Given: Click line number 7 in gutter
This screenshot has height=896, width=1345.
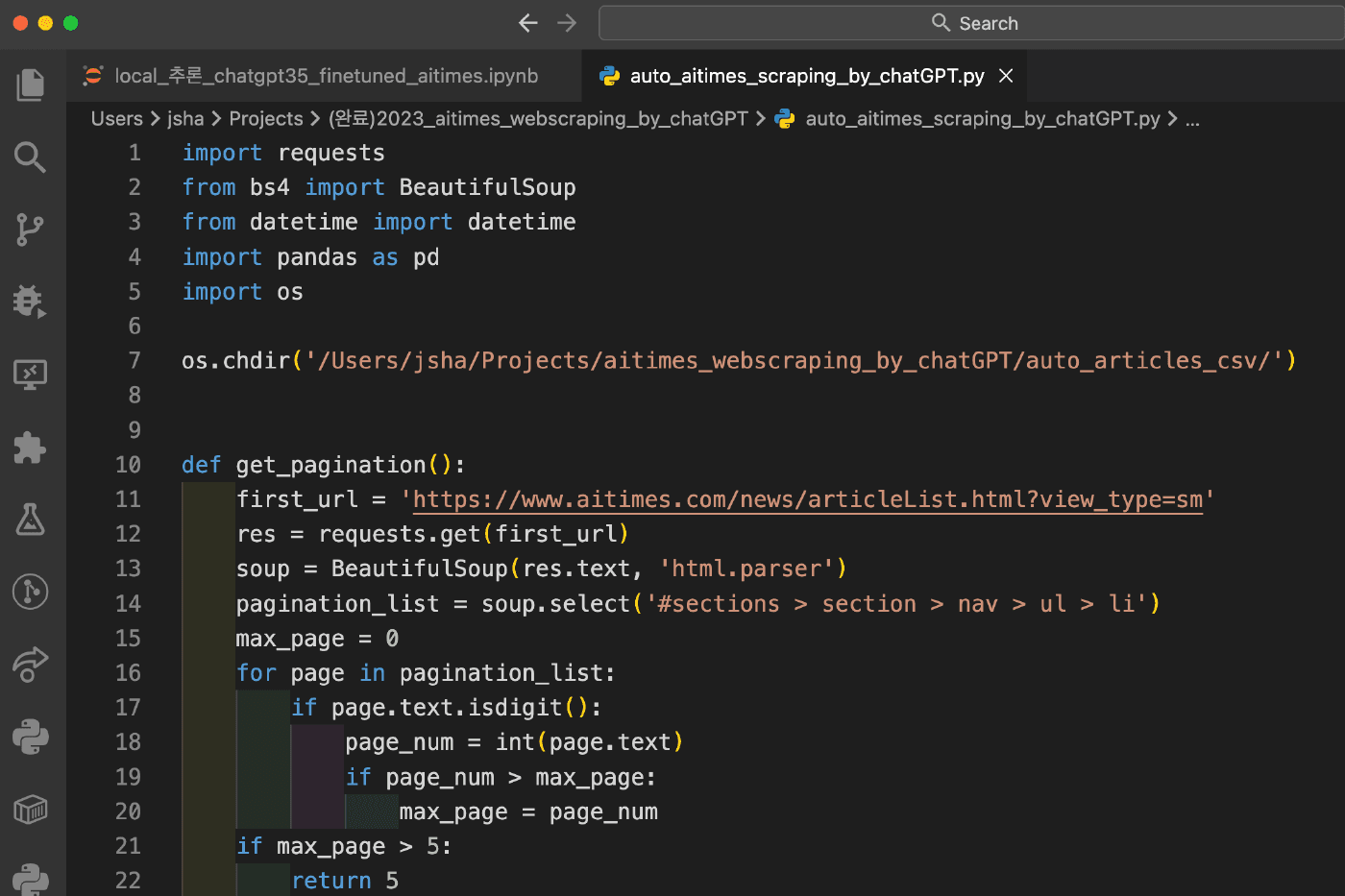Looking at the screenshot, I should [x=134, y=361].
